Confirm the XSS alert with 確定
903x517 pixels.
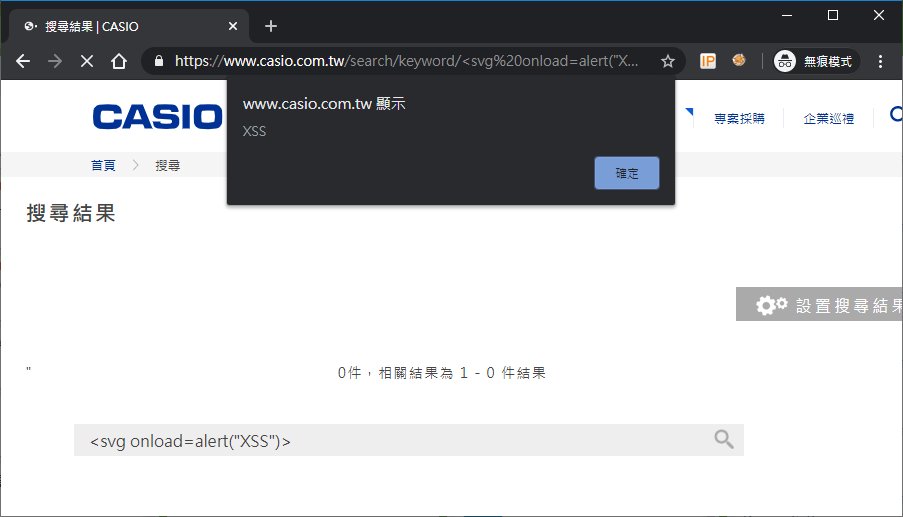pos(627,173)
